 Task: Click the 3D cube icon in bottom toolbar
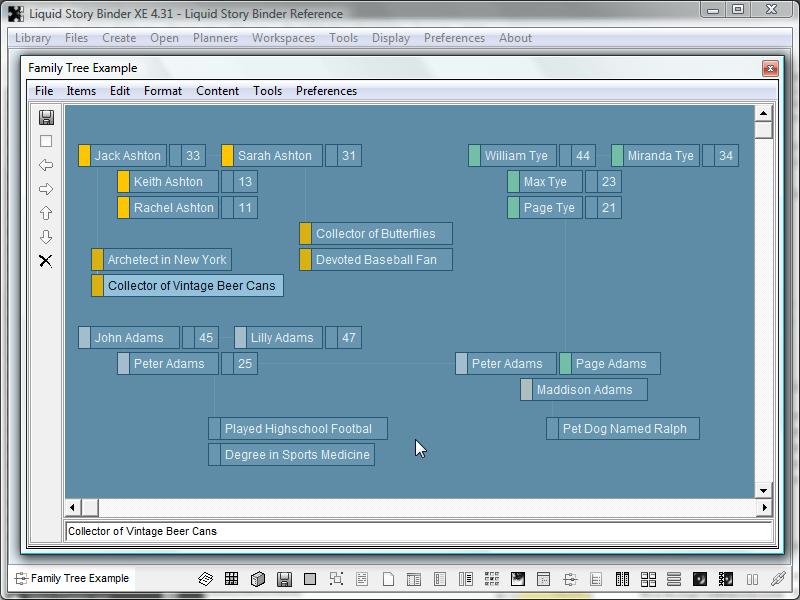coord(257,579)
